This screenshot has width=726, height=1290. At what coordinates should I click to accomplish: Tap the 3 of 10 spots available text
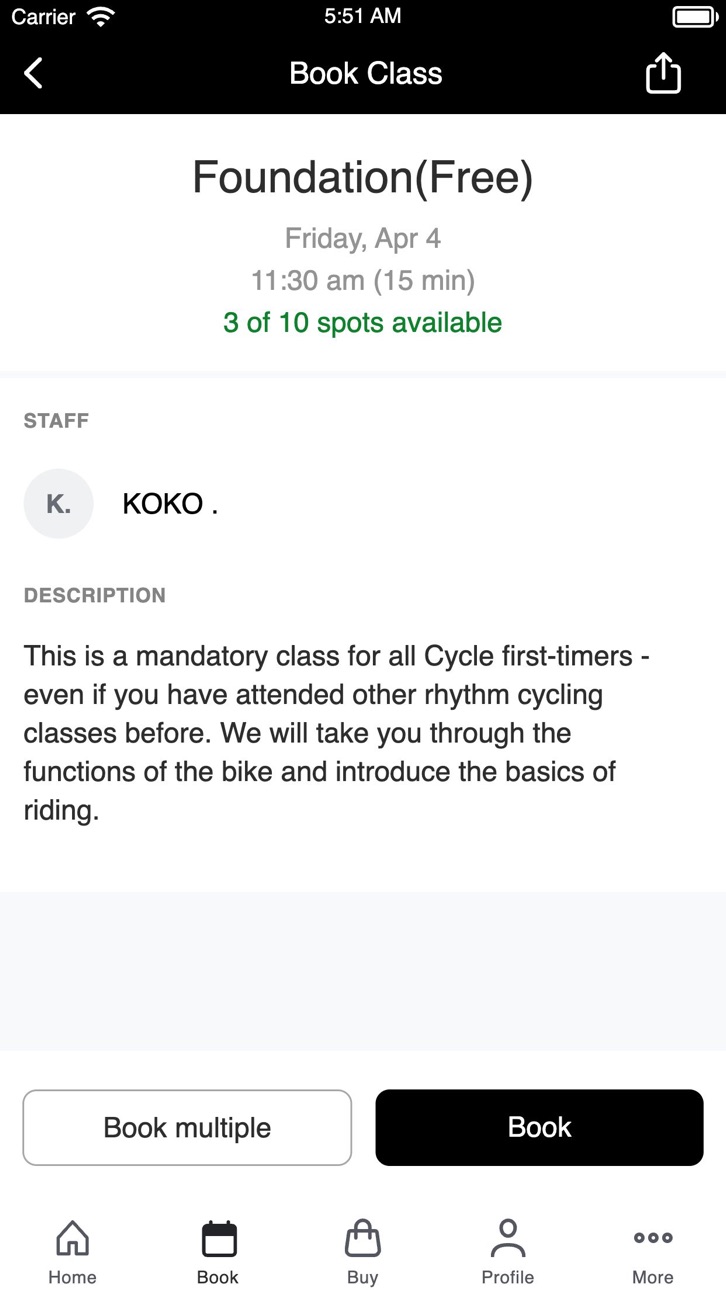click(363, 323)
